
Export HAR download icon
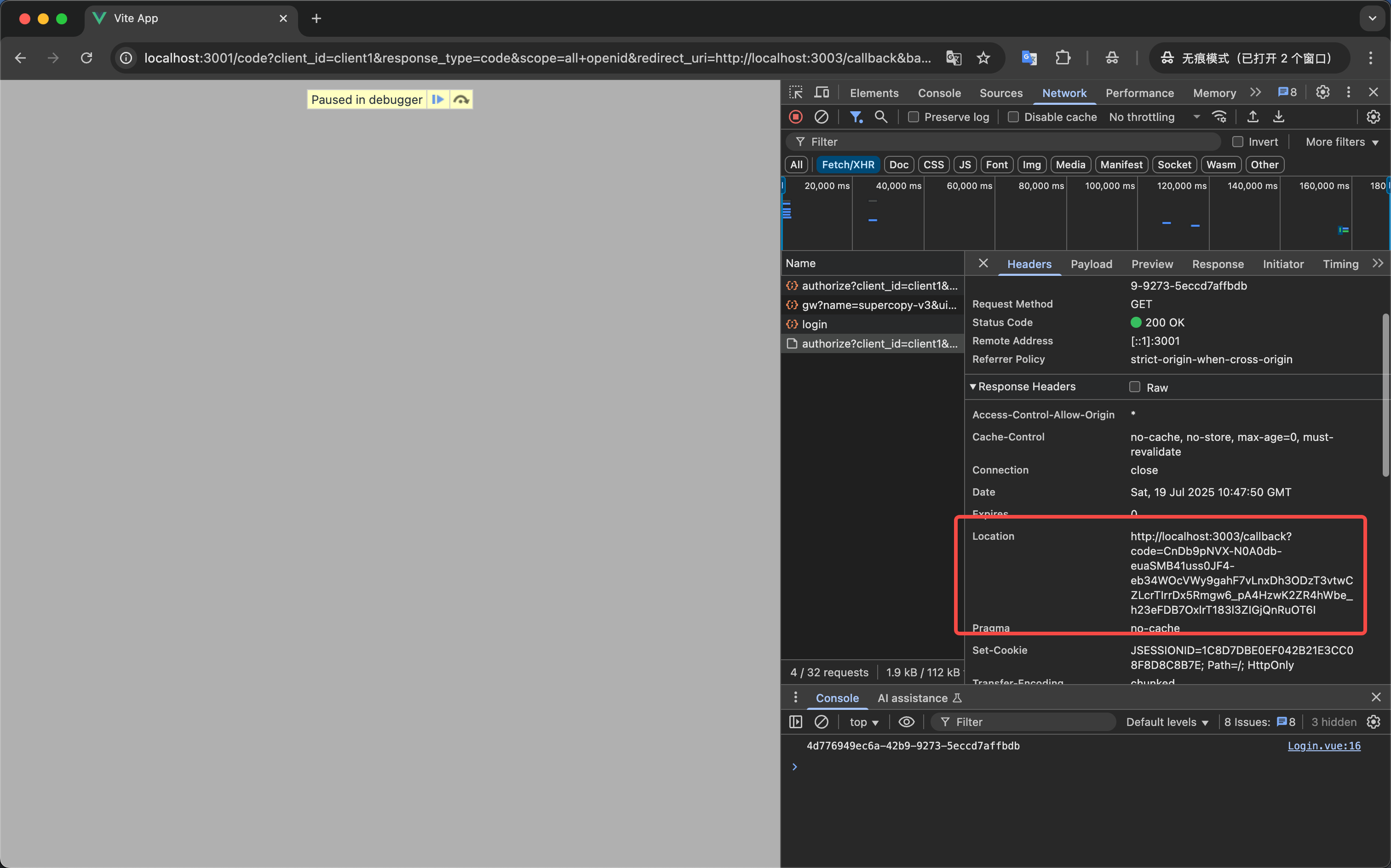coord(1278,117)
